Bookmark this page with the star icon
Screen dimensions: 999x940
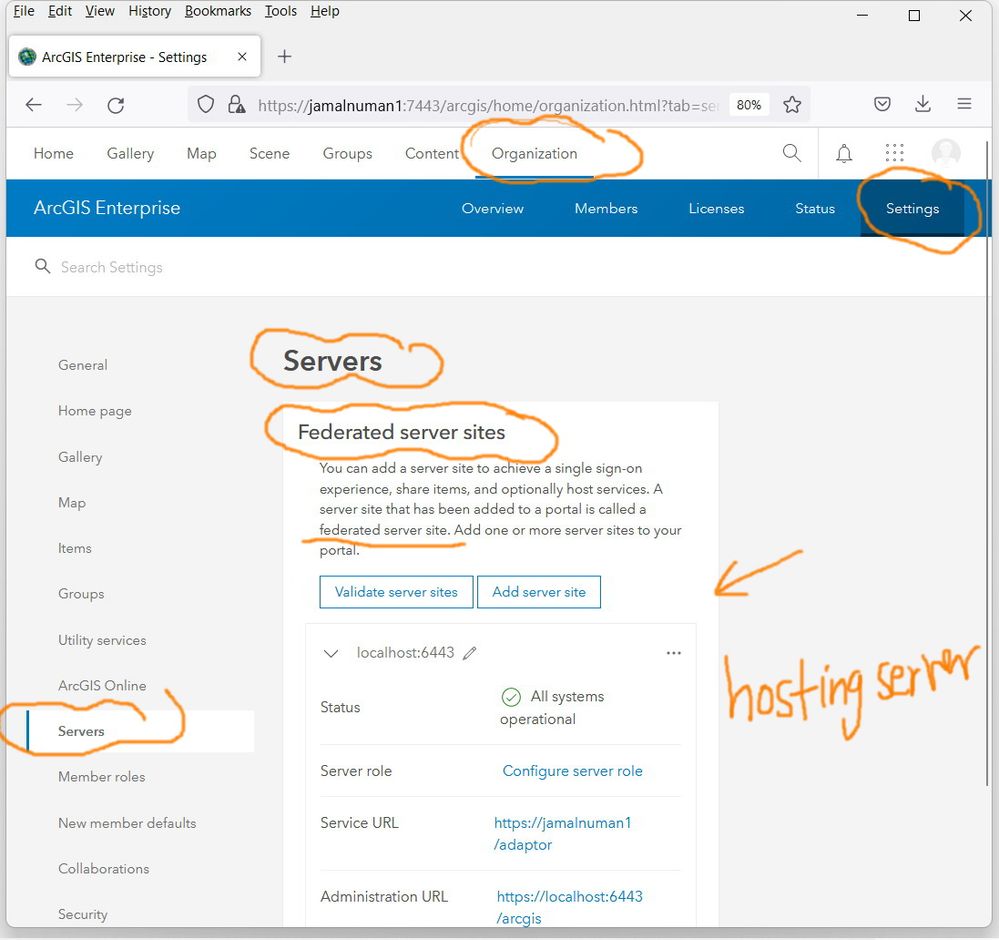792,105
